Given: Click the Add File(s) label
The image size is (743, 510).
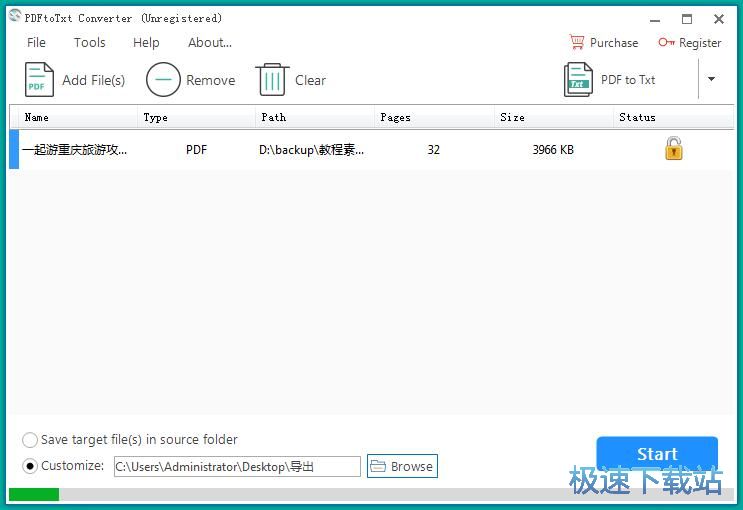Looking at the screenshot, I should pyautogui.click(x=94, y=80).
